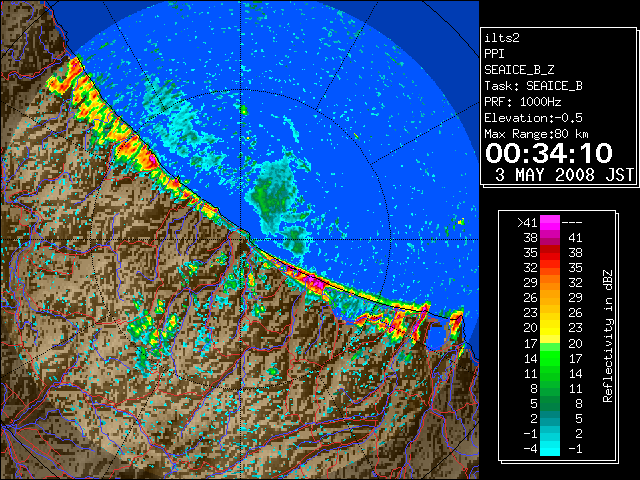
Task: Click the green sea-ice echo patch offshore
Action: pos(274,196)
